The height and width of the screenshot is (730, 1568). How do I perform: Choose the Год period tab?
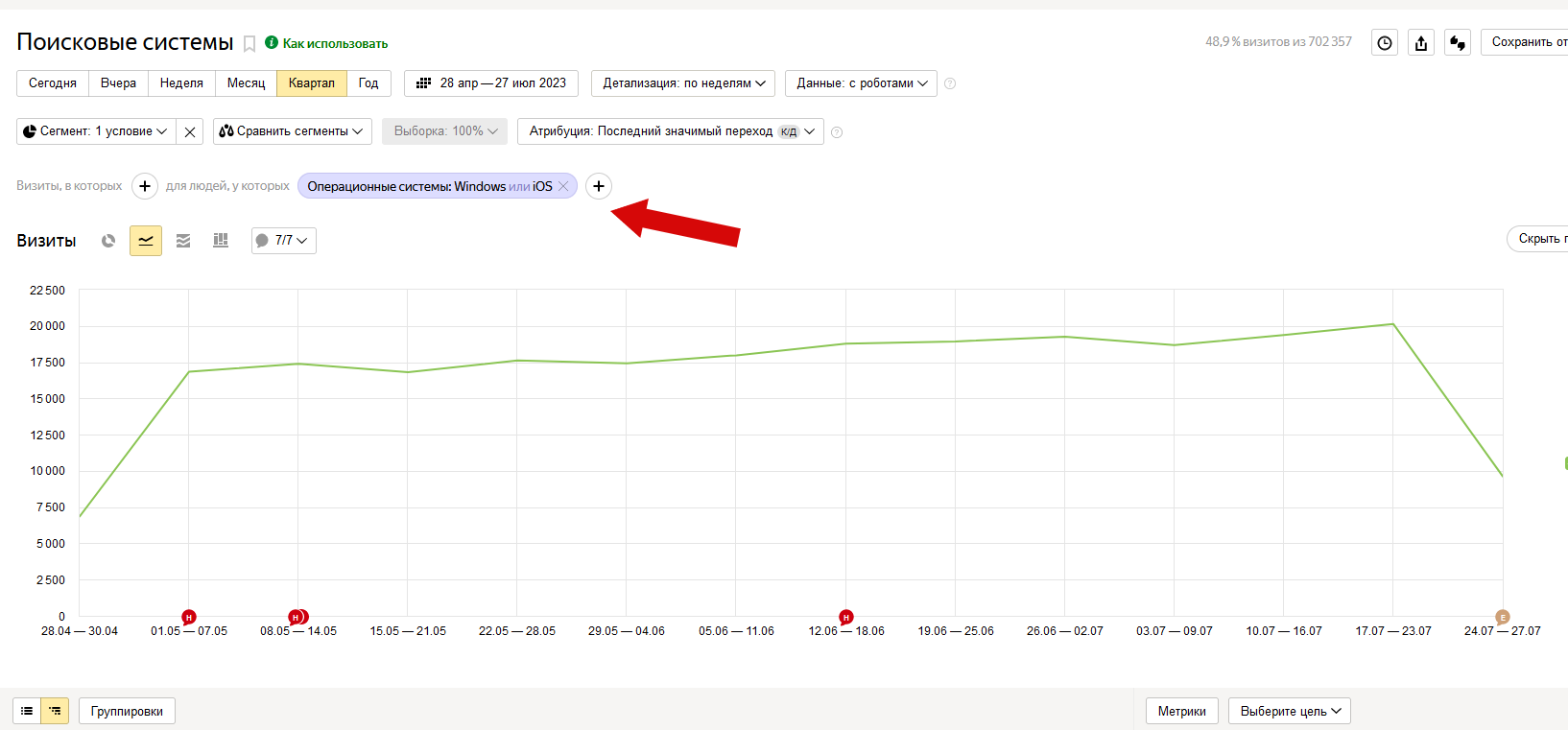368,83
